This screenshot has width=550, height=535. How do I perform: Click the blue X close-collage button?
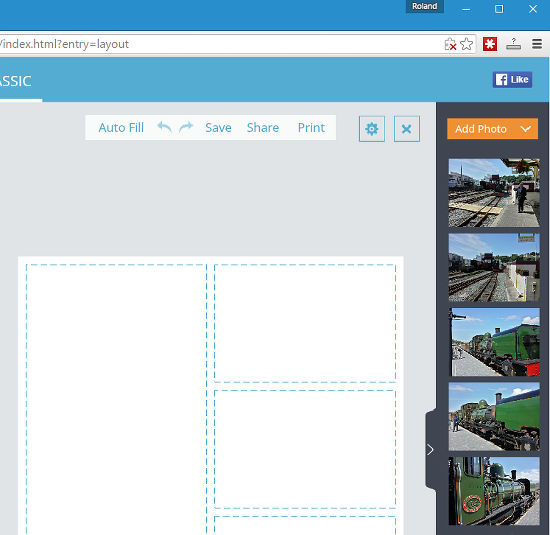(407, 129)
